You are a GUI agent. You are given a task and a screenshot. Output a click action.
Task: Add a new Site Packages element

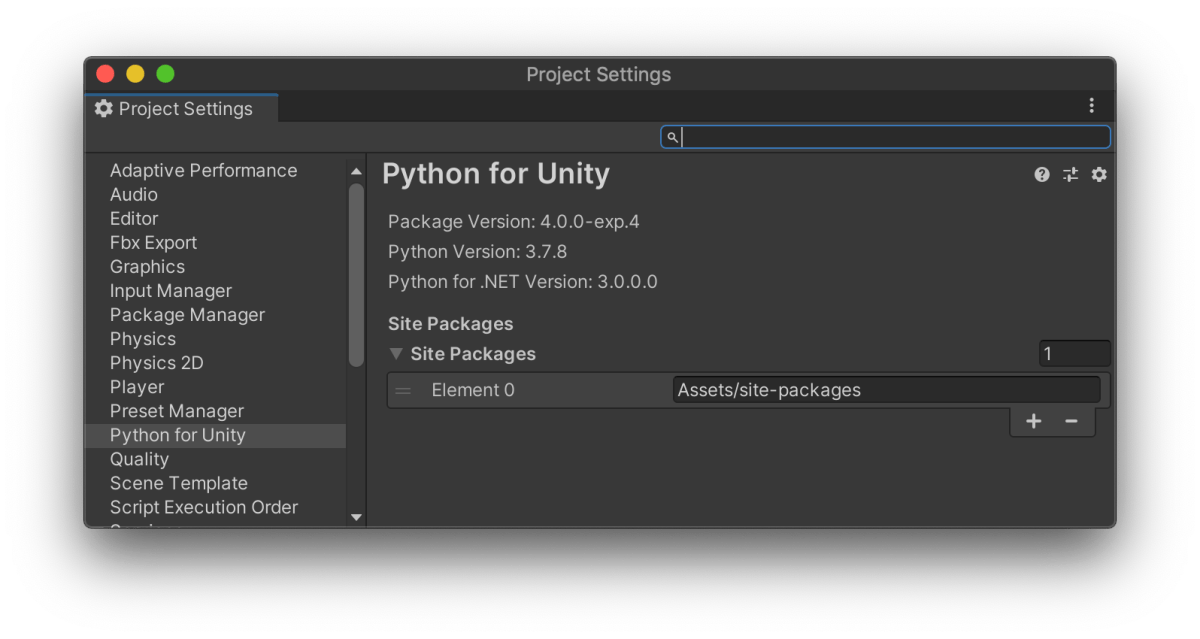(x=1034, y=421)
